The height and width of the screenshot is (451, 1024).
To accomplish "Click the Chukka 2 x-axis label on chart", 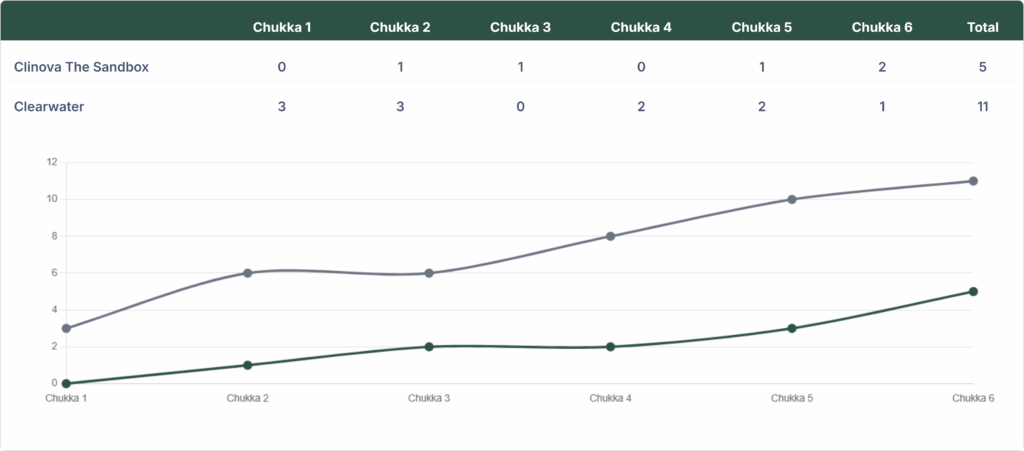I will point(247,398).
